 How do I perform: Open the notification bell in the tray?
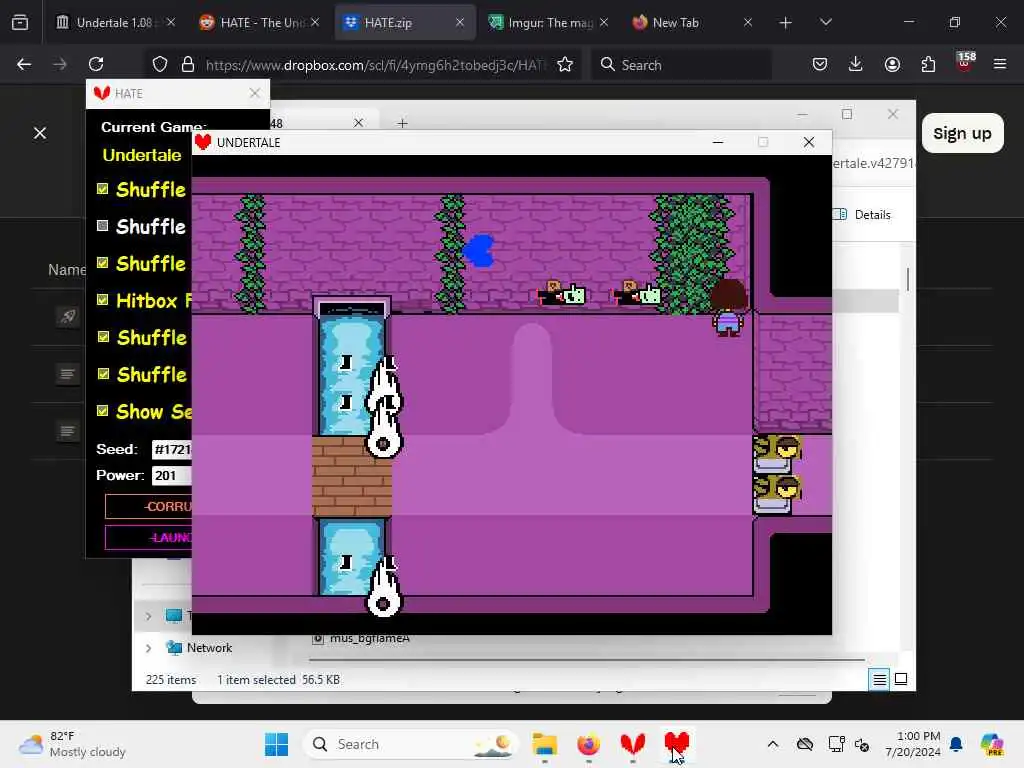point(956,744)
